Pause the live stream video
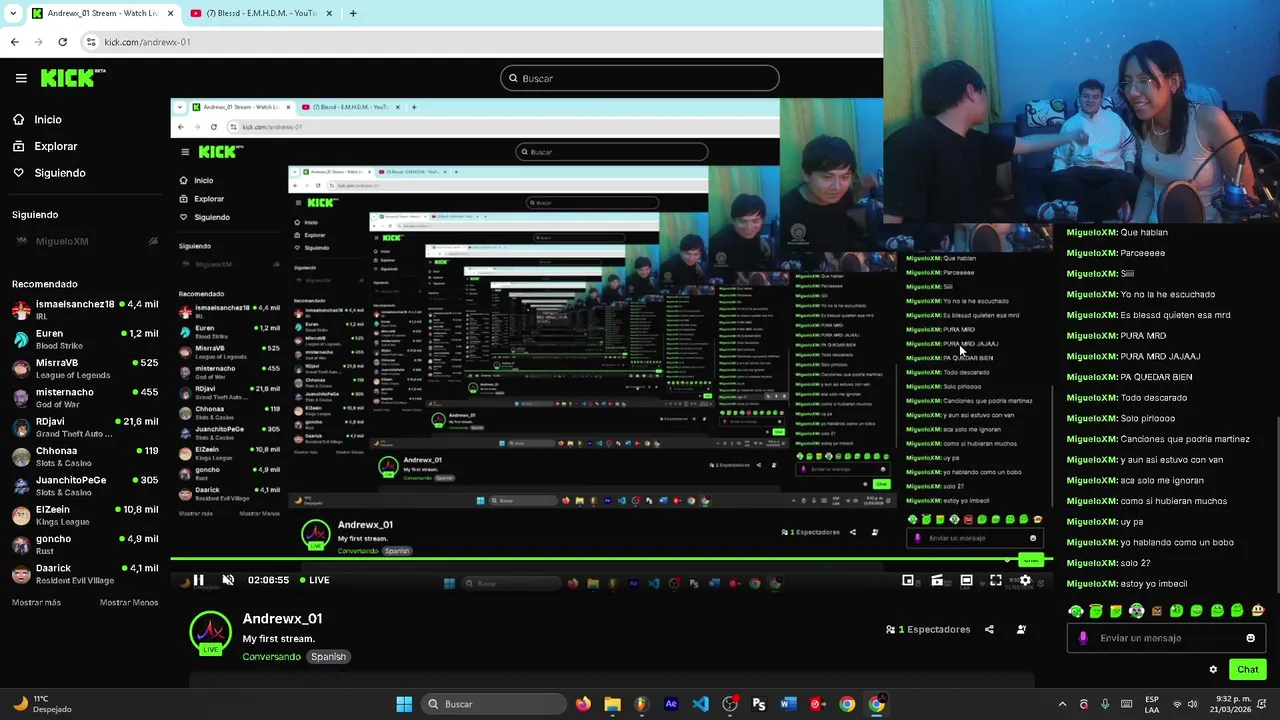 click(x=198, y=580)
